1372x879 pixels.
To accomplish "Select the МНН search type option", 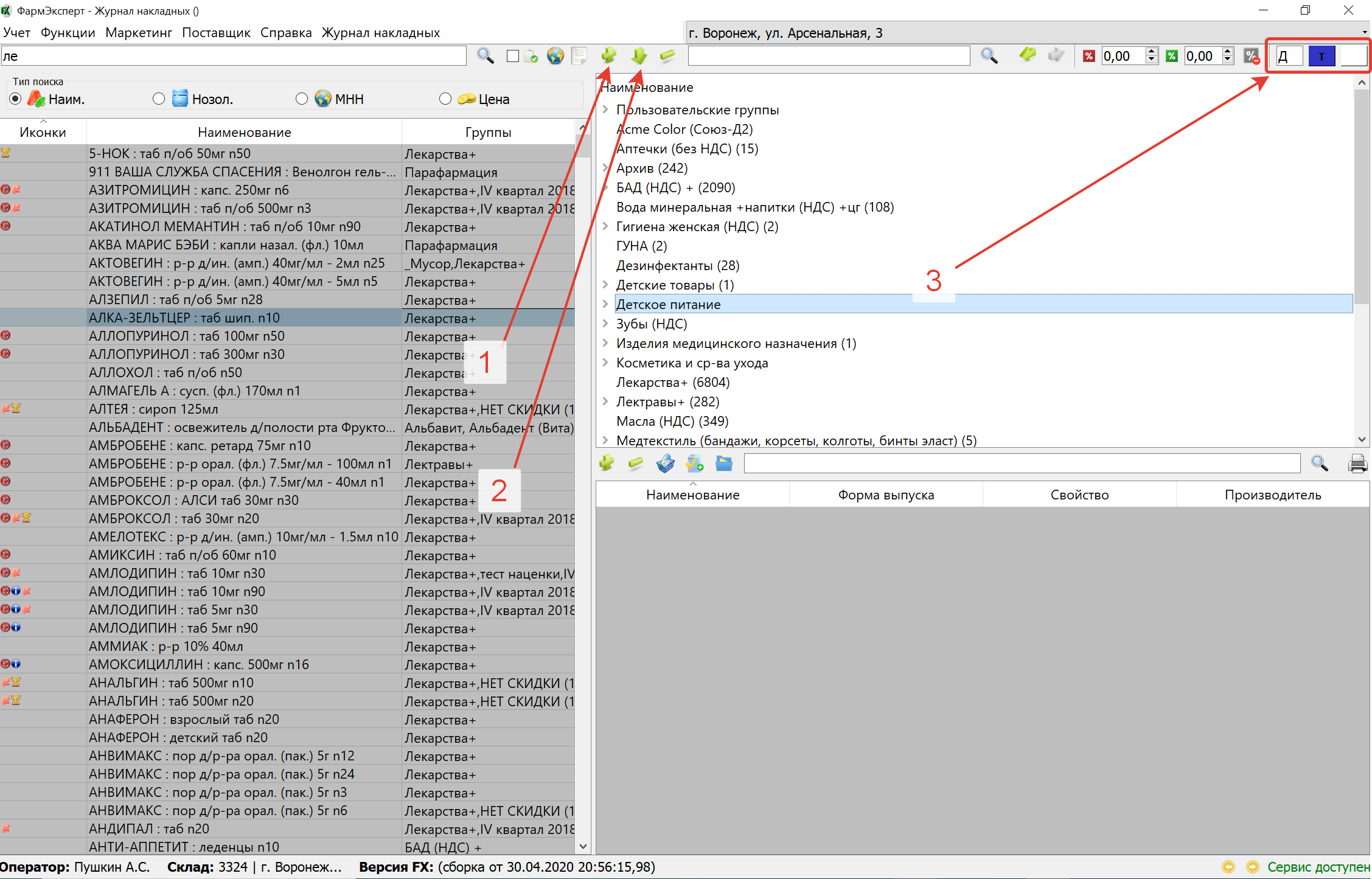I will point(302,99).
